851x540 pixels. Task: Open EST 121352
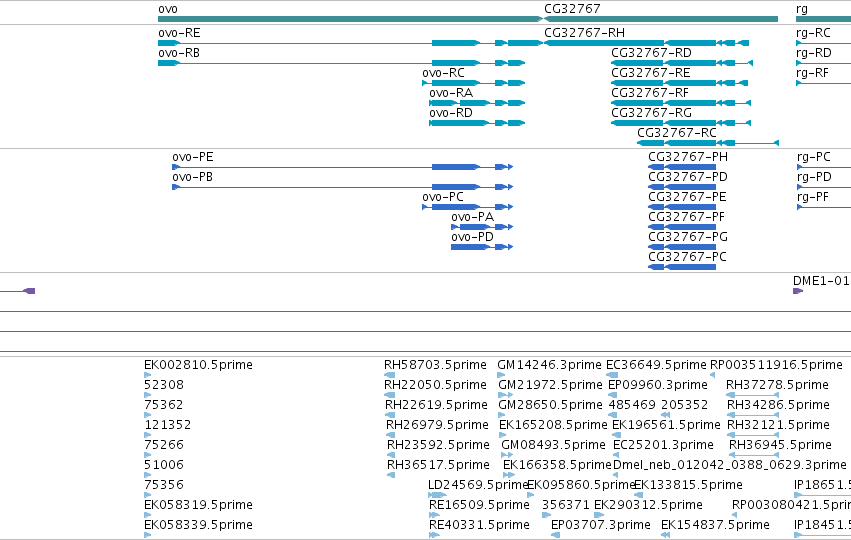click(148, 435)
